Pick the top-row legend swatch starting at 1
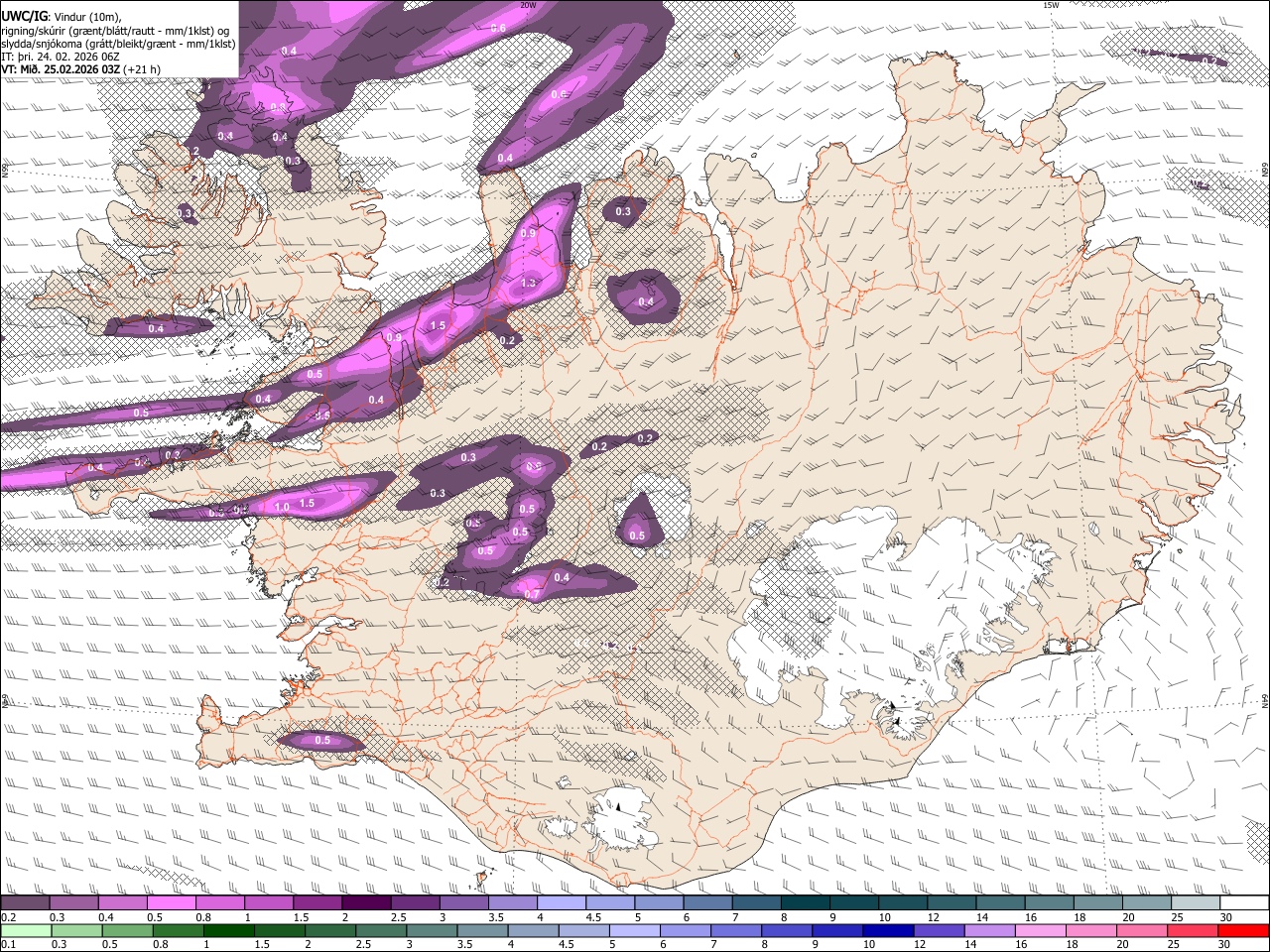 271,903
